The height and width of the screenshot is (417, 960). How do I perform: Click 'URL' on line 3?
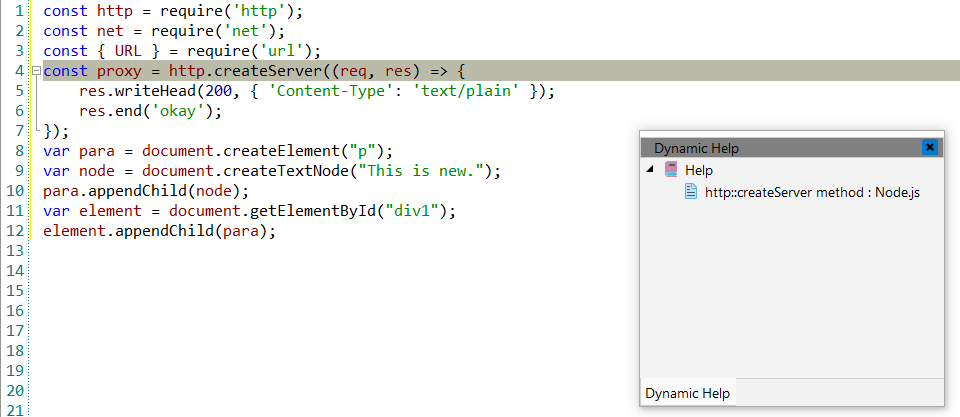129,51
